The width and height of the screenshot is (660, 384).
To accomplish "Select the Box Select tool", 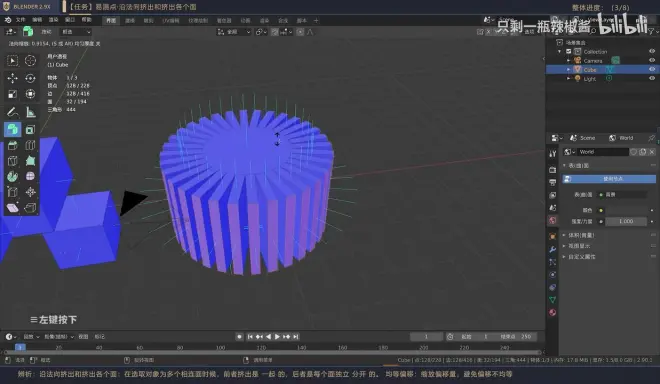I will tap(12, 61).
